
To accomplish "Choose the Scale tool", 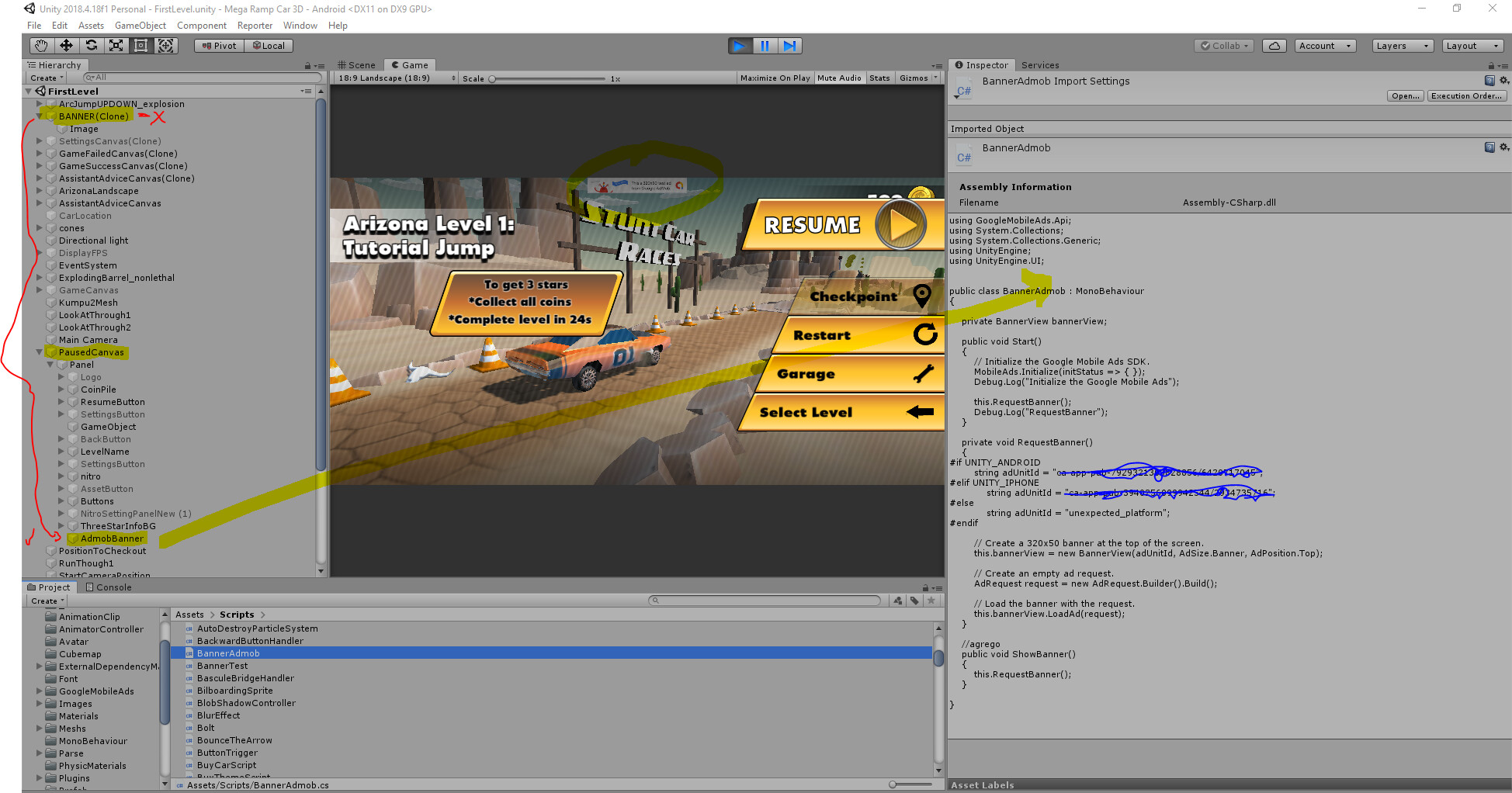I will [x=116, y=46].
